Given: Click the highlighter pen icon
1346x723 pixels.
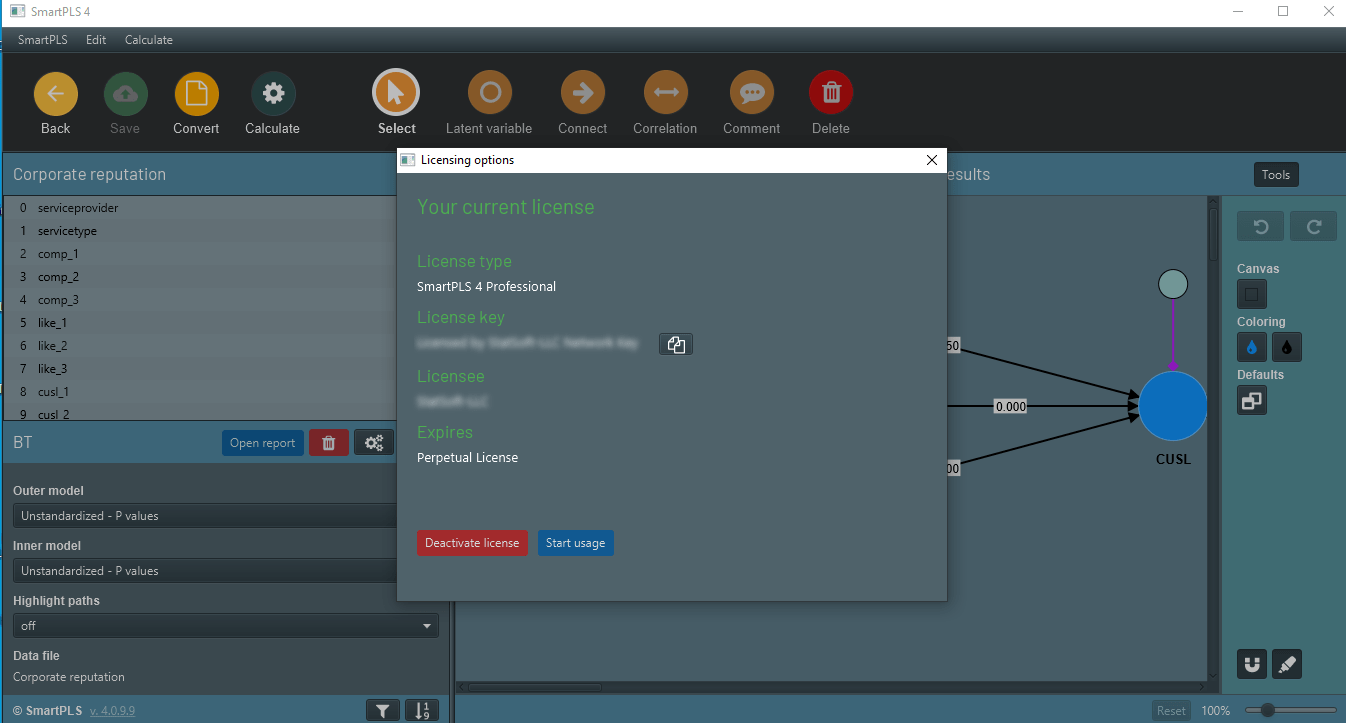Looking at the screenshot, I should (1287, 664).
